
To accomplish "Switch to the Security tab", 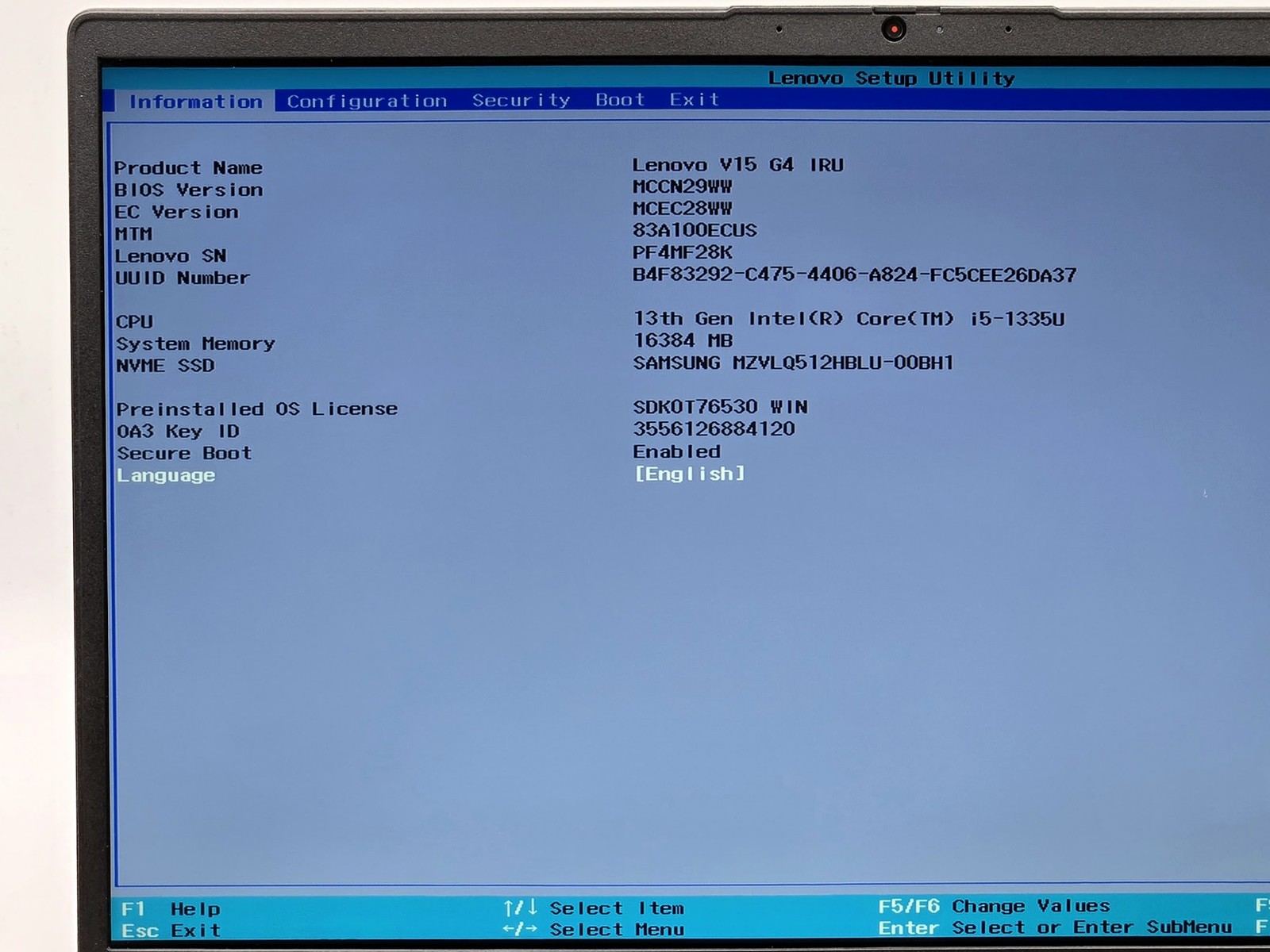I will tap(521, 100).
